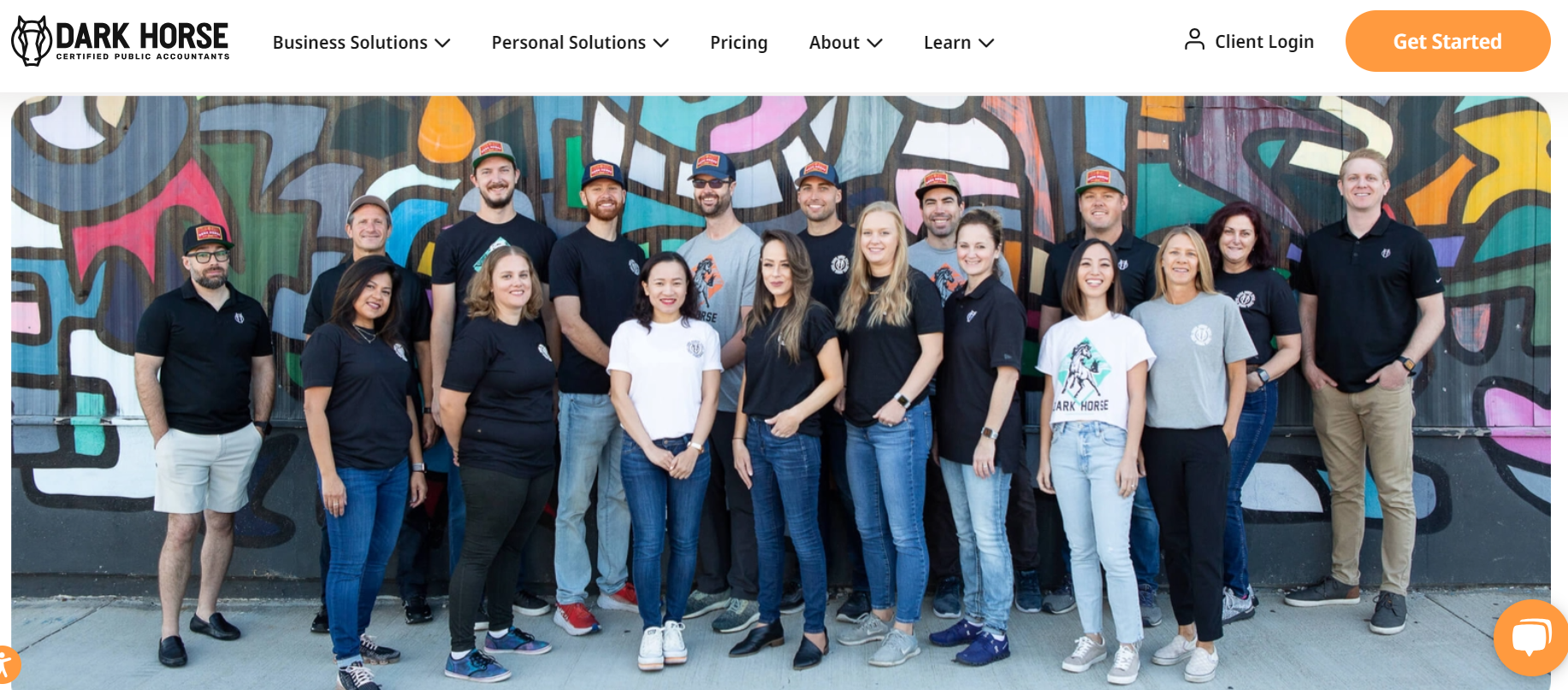Expand the Learn chevron arrow

click(x=986, y=43)
